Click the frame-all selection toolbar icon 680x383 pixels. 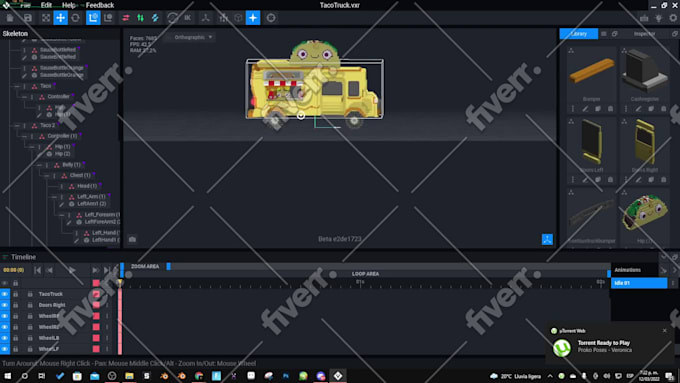(46, 18)
